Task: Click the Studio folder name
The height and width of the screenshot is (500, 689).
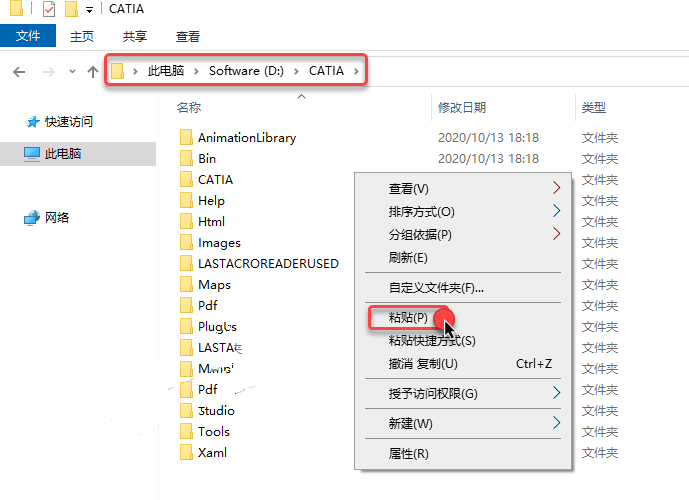Action: tap(216, 411)
